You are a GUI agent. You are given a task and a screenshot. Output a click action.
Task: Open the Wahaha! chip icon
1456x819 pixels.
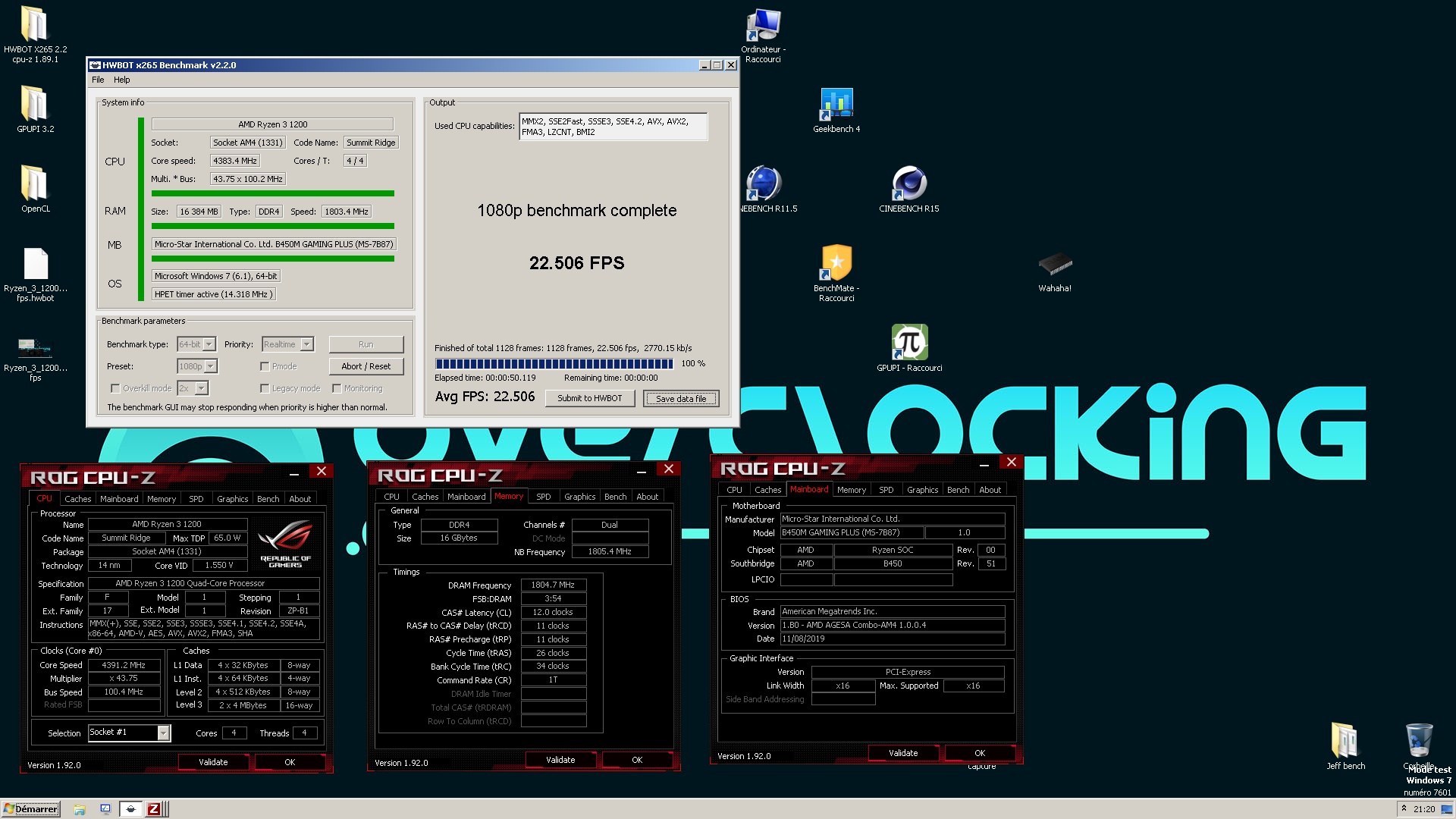(x=1055, y=264)
